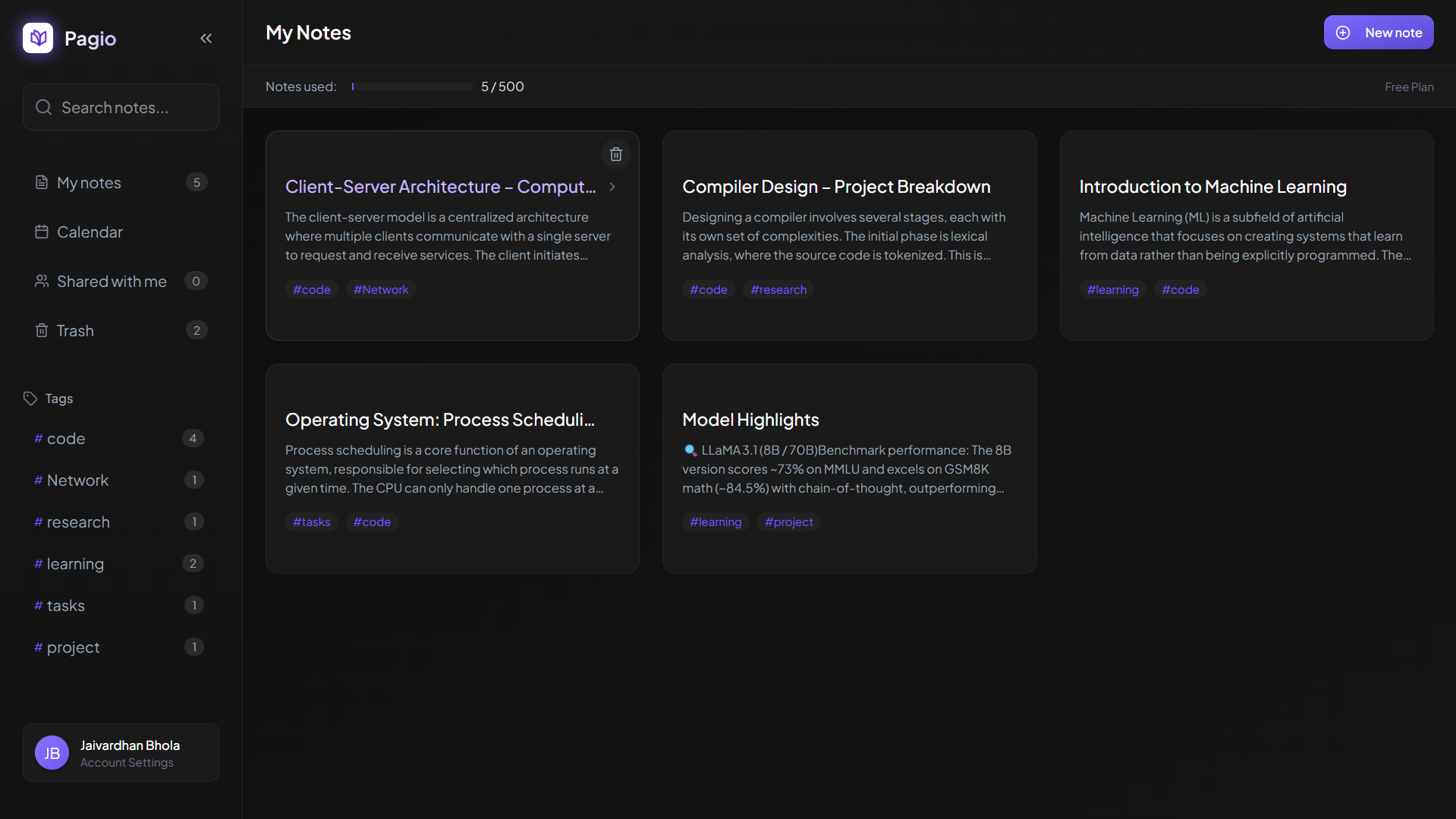Viewport: 1456px width, 819px height.
Task: Click the Tags label icon
Action: tap(30, 398)
